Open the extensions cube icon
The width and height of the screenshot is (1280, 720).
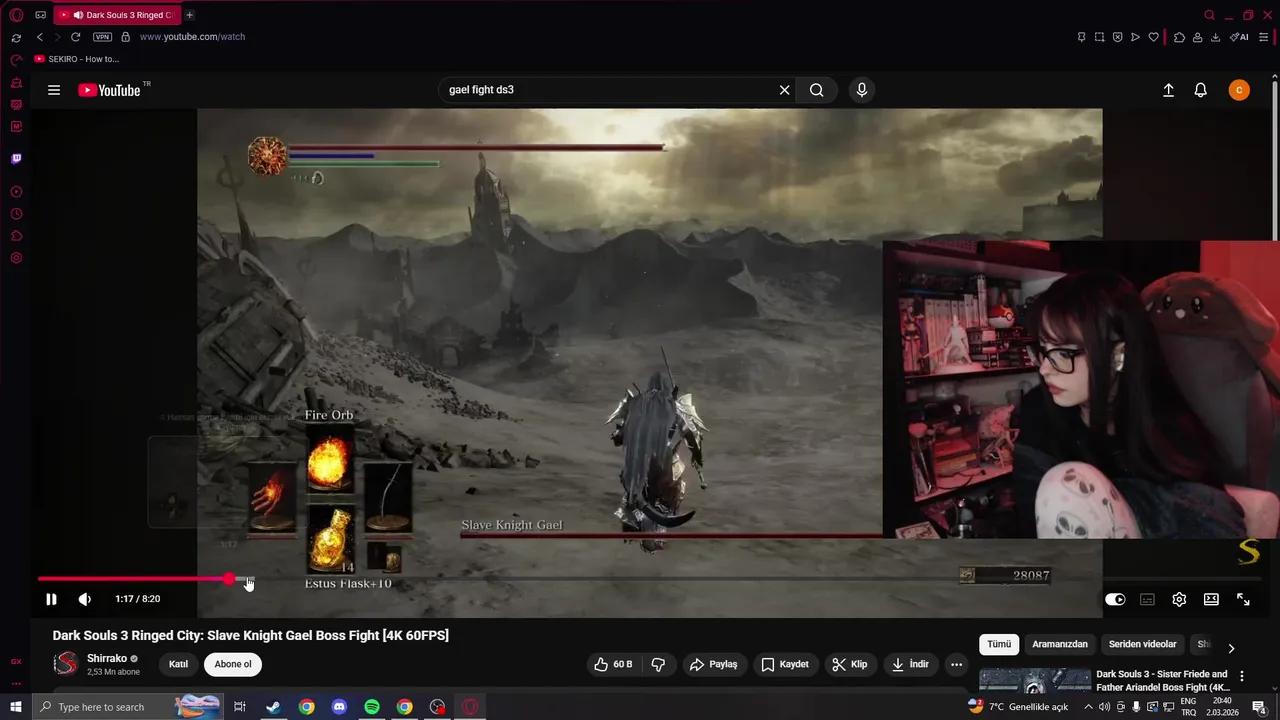(1179, 37)
